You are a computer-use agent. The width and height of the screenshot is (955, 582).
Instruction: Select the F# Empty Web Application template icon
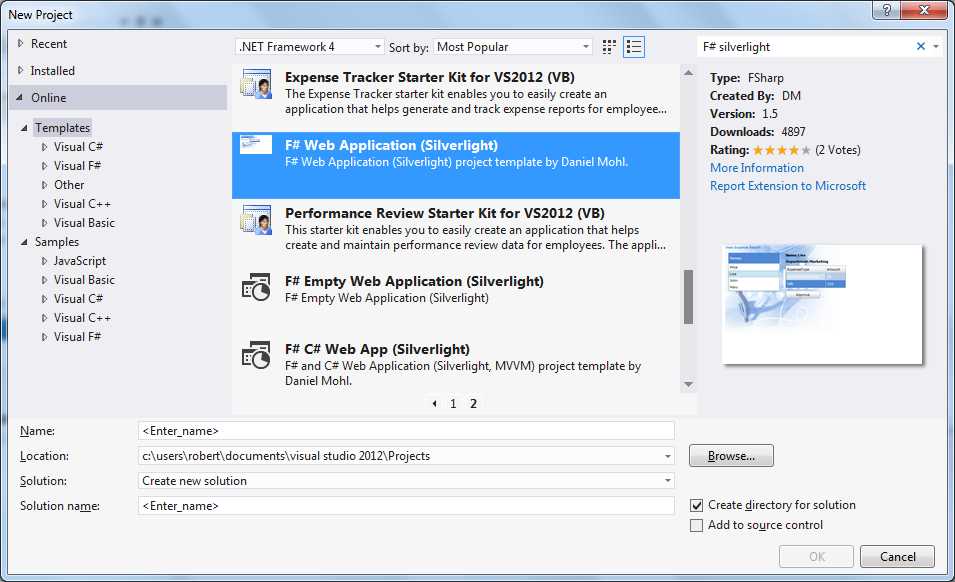(x=256, y=288)
